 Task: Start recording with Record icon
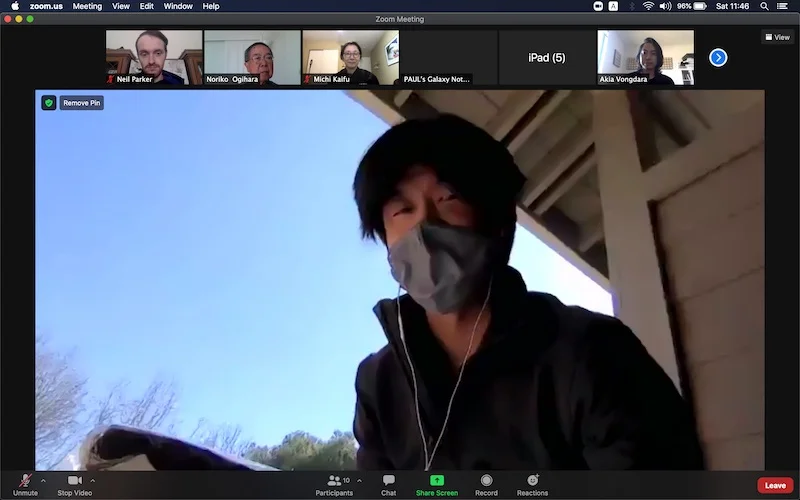coord(486,484)
